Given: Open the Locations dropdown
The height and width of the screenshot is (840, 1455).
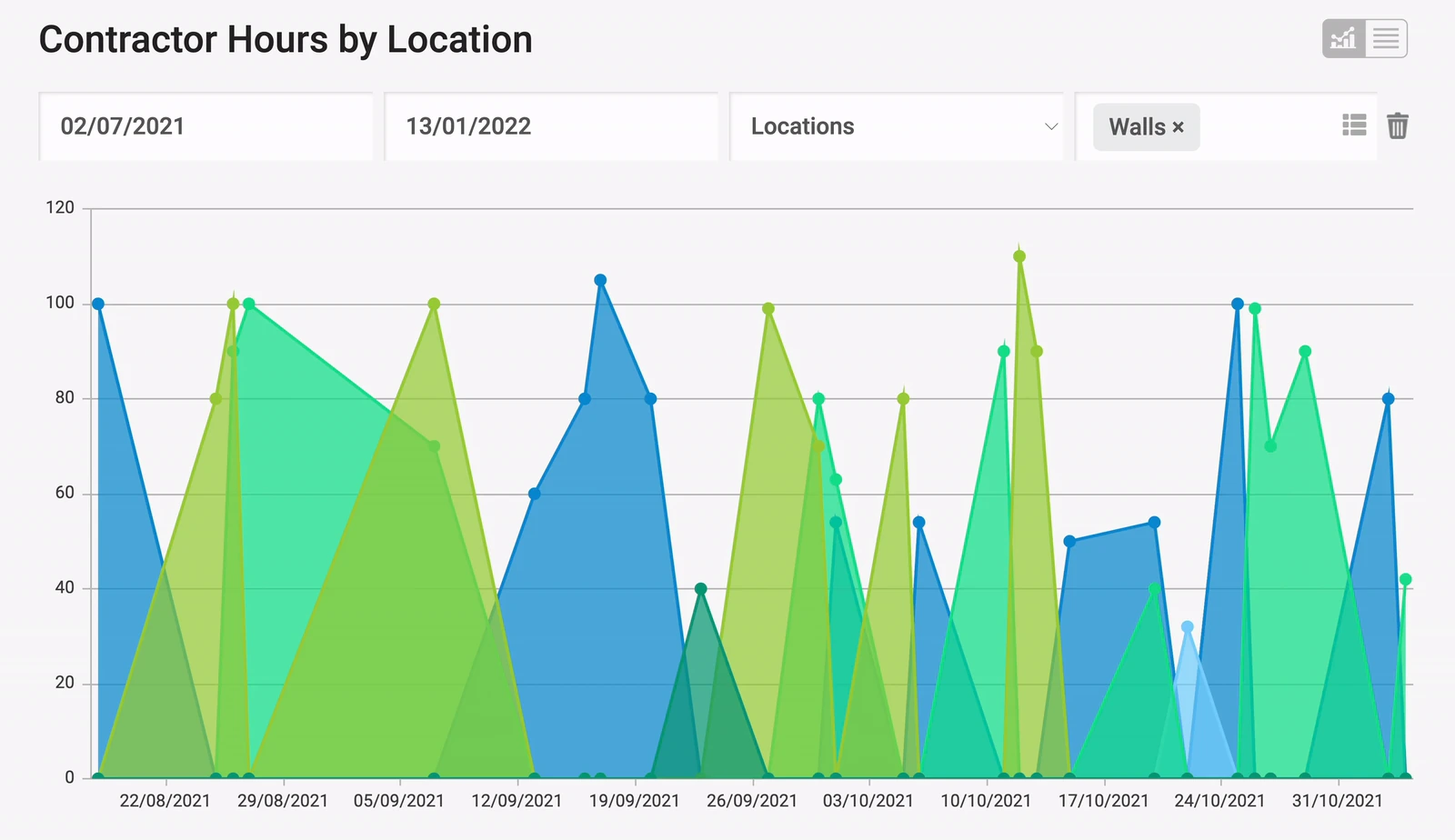Looking at the screenshot, I should 897,126.
